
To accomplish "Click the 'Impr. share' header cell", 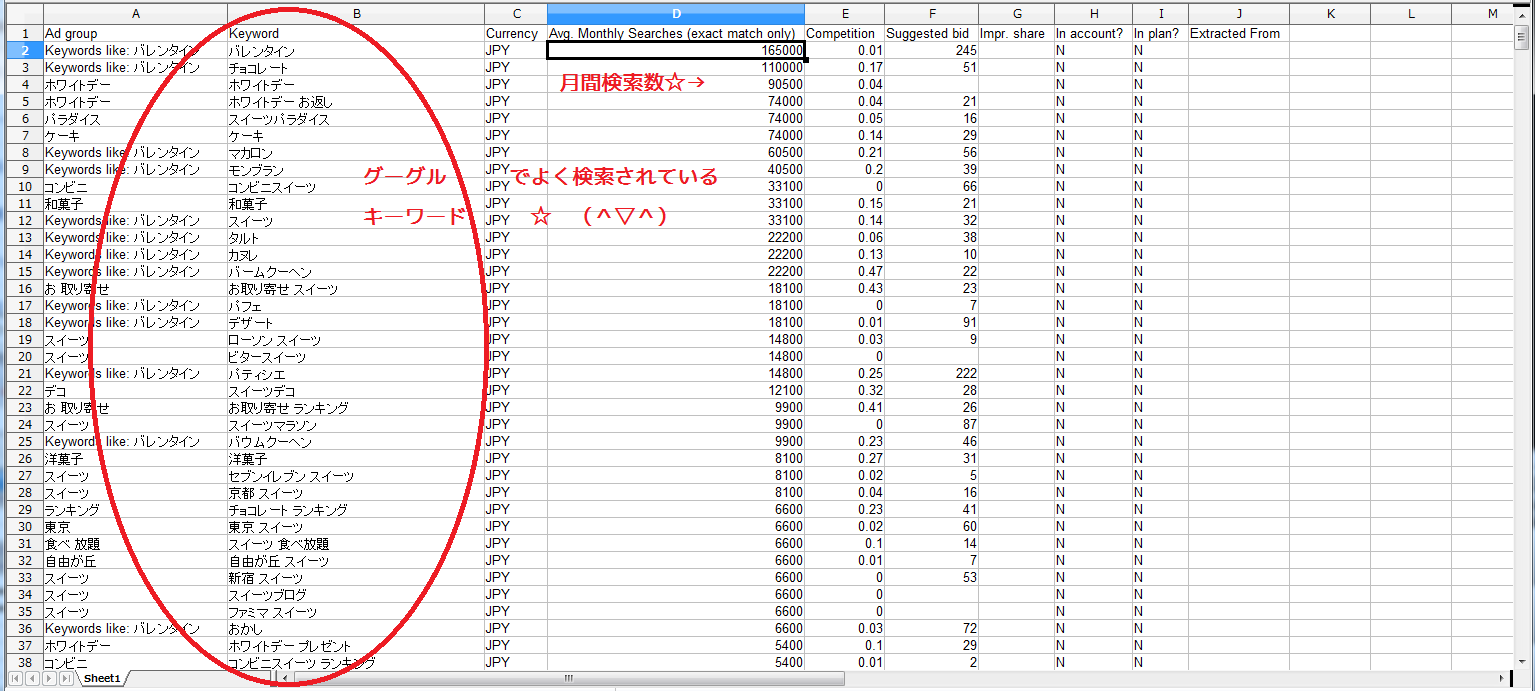I will click(x=1016, y=33).
